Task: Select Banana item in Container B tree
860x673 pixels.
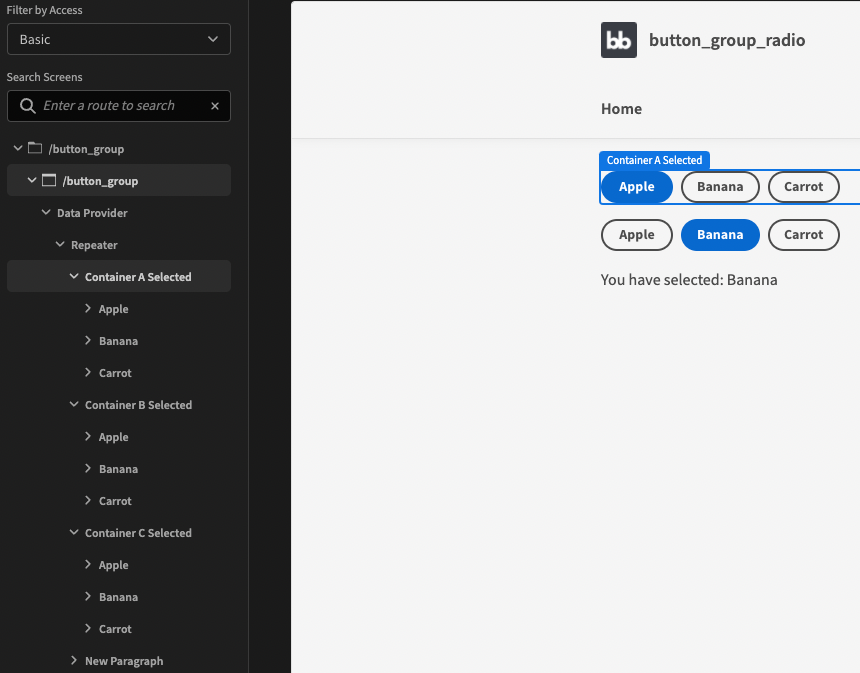Action: point(118,469)
